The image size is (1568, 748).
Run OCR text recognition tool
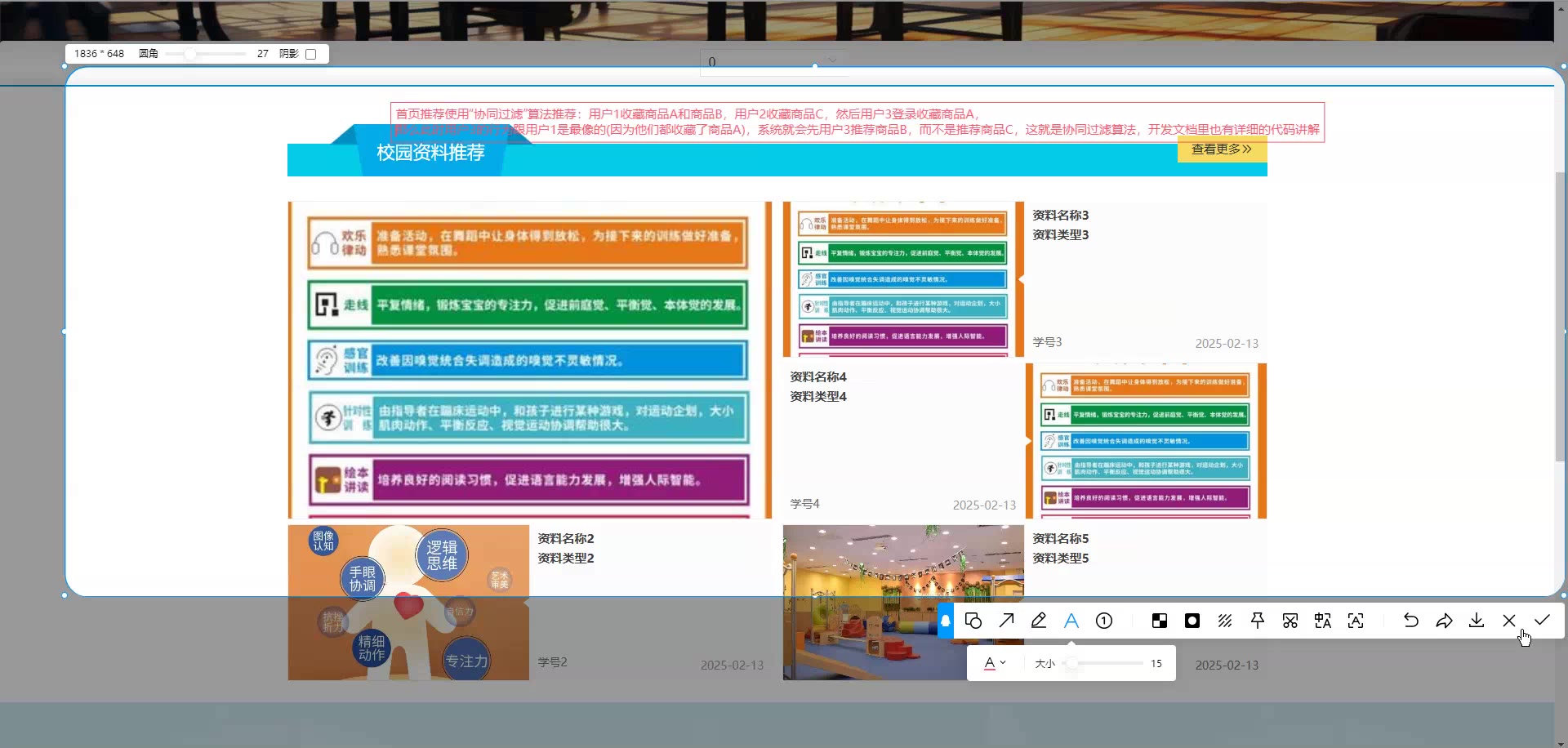pyautogui.click(x=1356, y=621)
